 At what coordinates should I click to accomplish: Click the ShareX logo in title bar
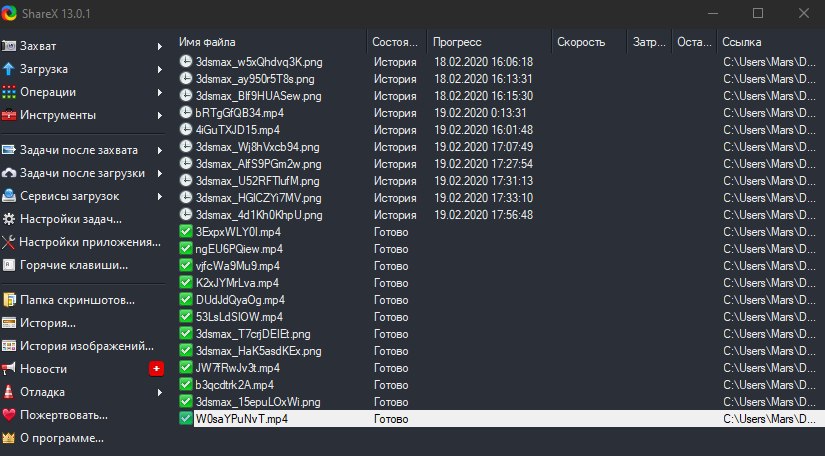tap(9, 13)
